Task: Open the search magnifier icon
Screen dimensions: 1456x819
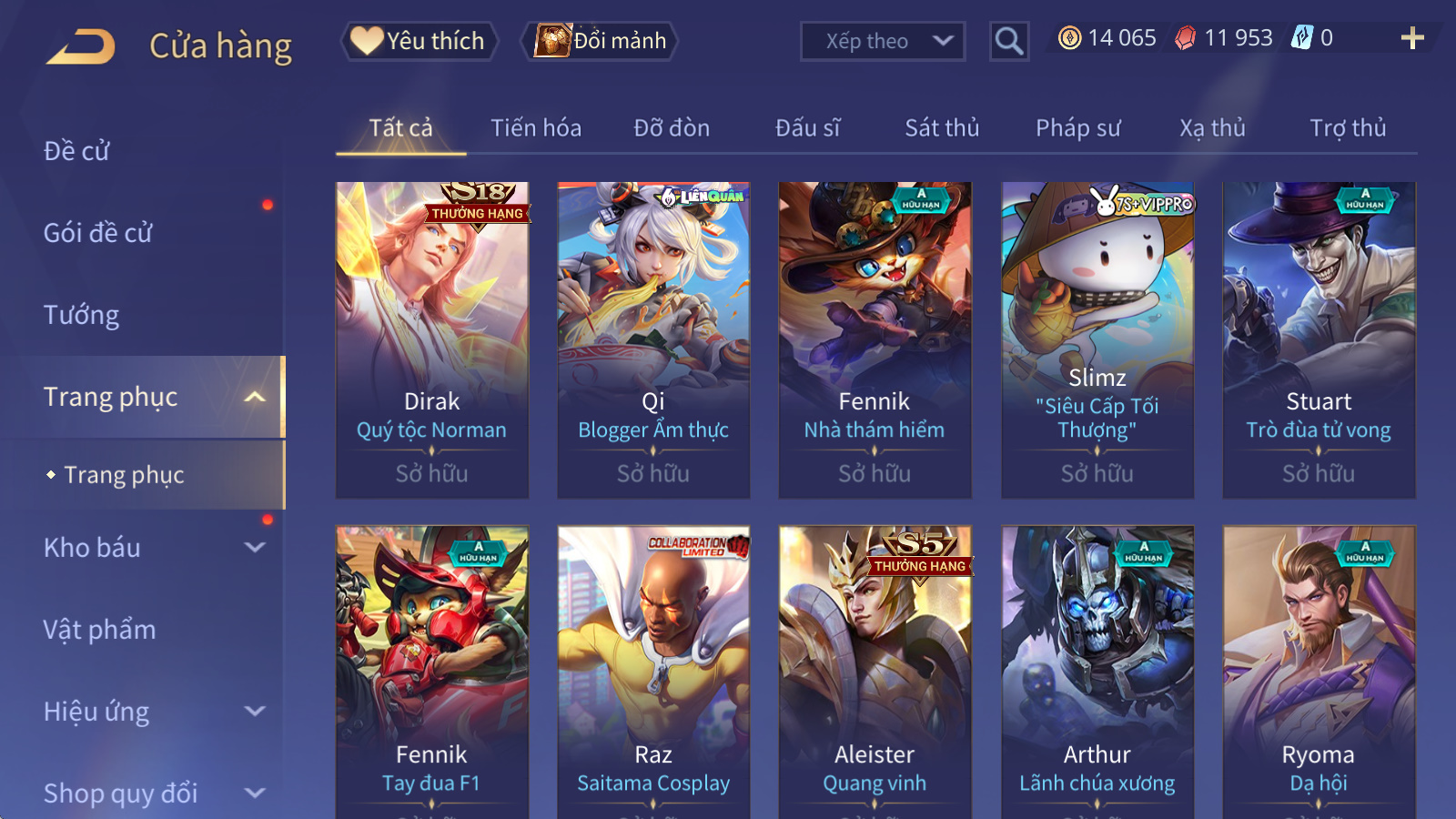Action: point(1008,41)
